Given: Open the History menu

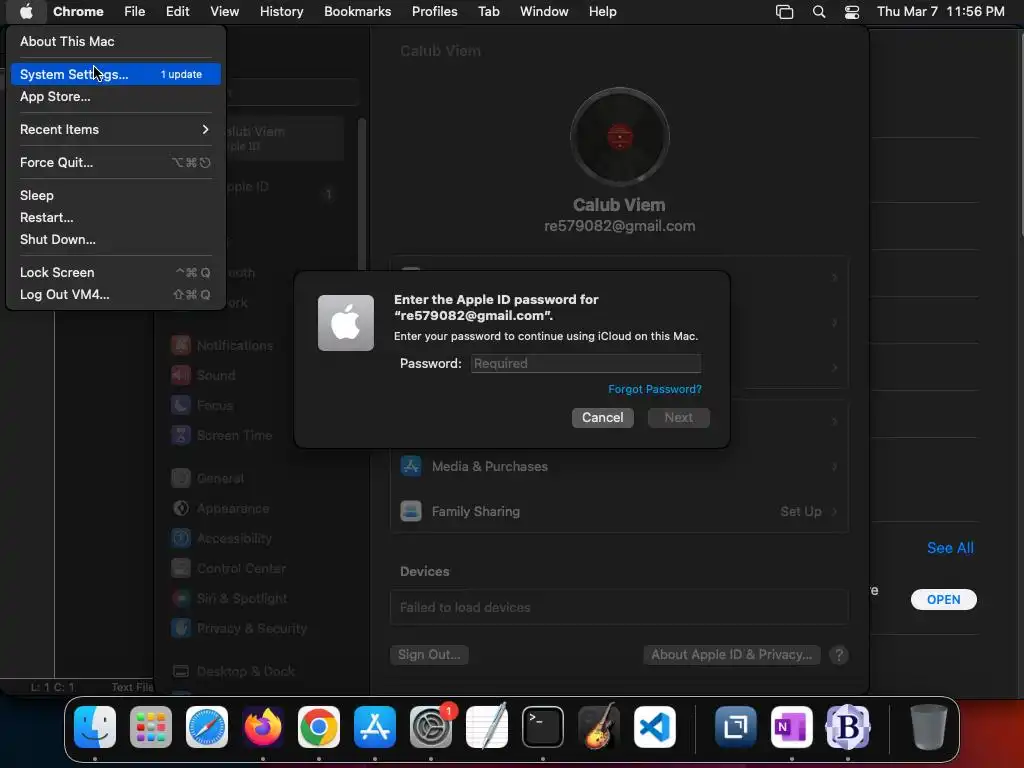Looking at the screenshot, I should click(281, 11).
